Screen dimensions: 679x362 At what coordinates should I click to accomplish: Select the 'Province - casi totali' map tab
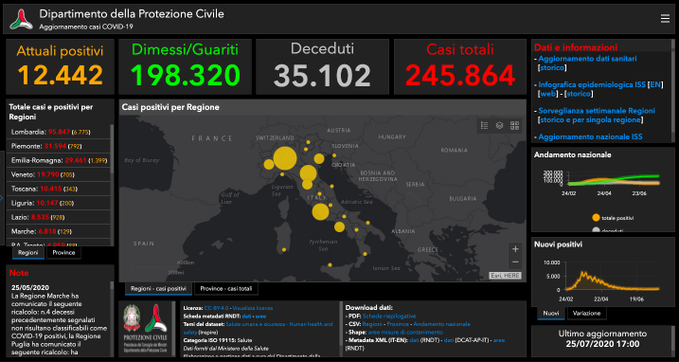coord(226,288)
